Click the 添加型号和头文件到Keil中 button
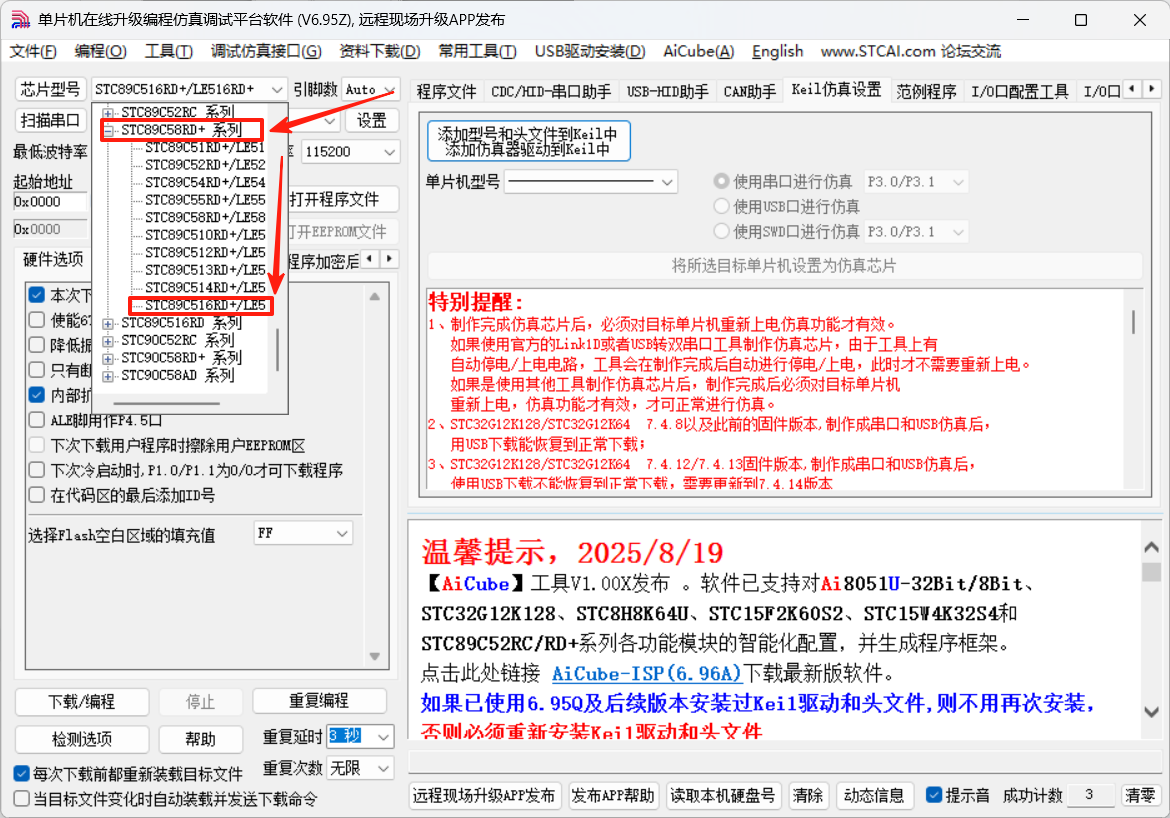The image size is (1170, 818). pyautogui.click(x=528, y=141)
